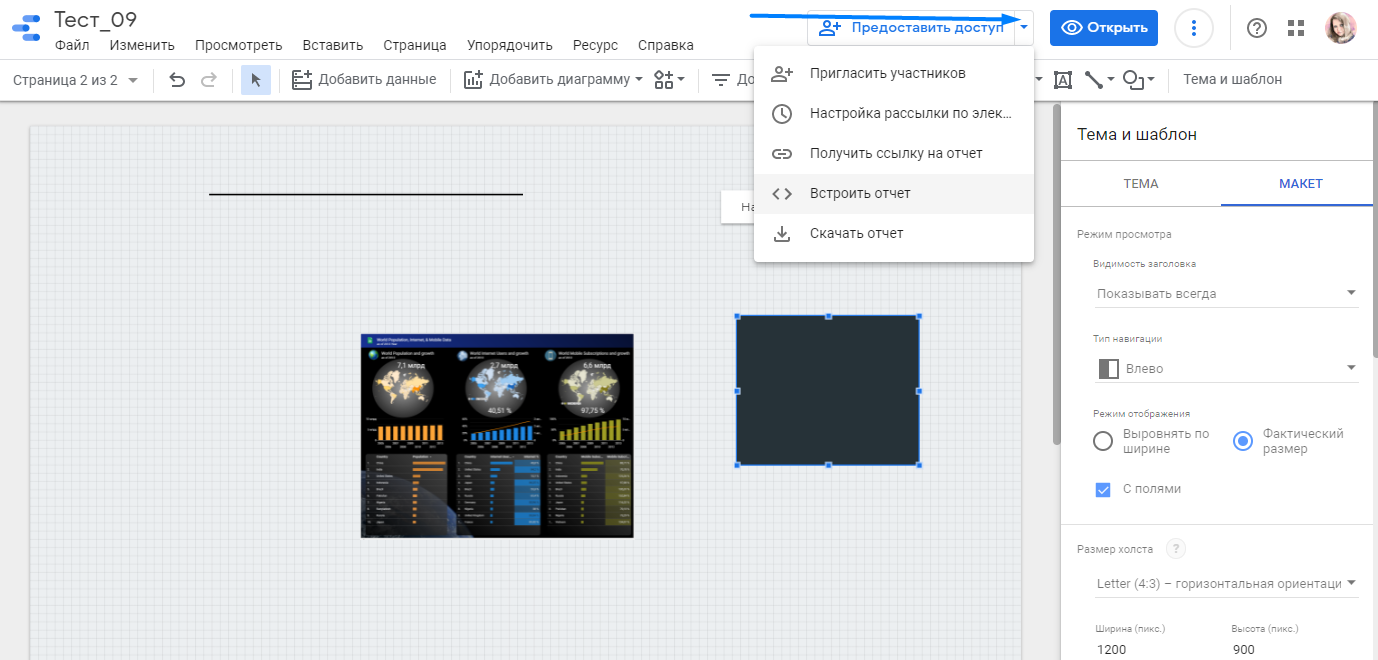The image size is (1378, 660).
Task: Switch to the 'ТЕМА' tab
Action: 1141,184
